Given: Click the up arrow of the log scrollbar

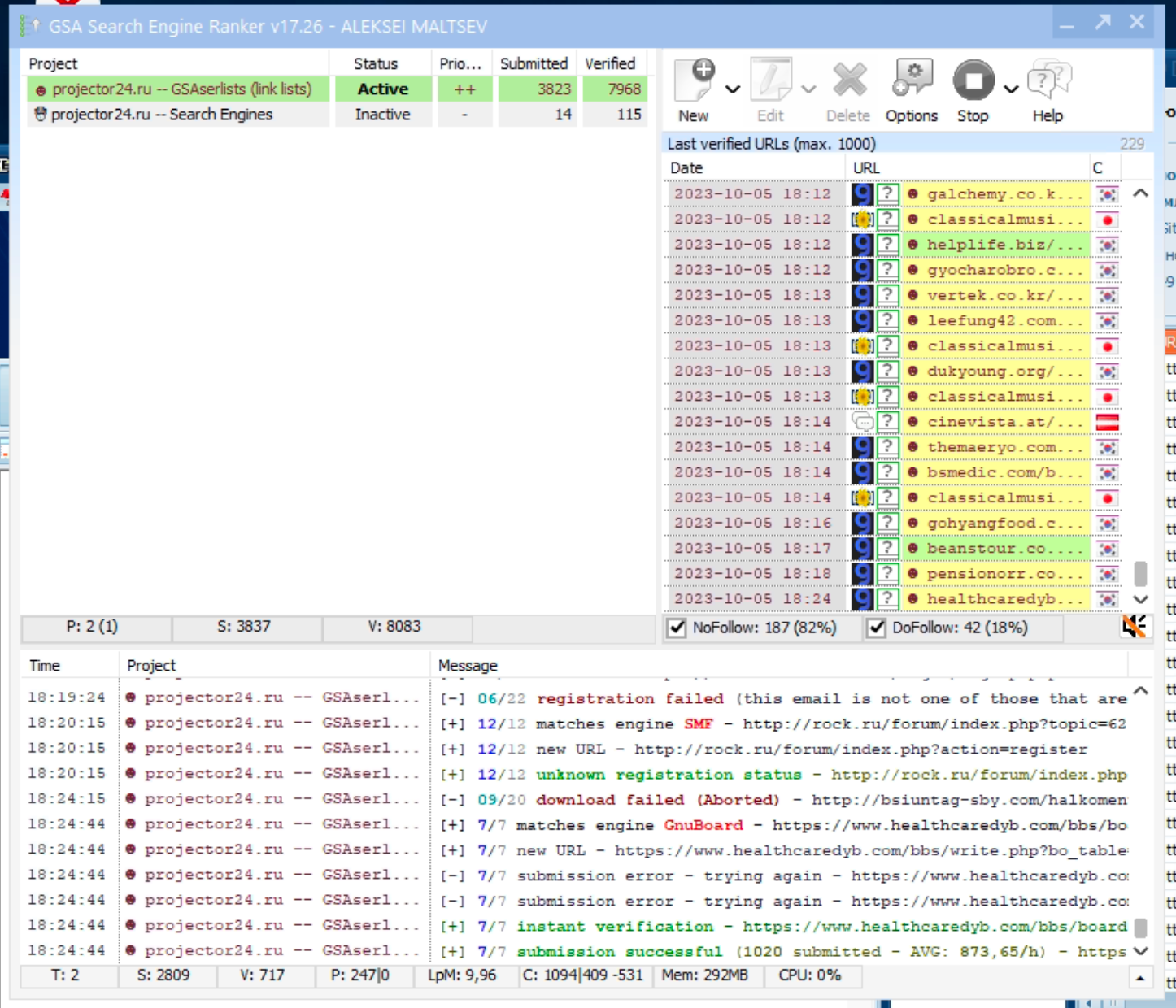Looking at the screenshot, I should (1141, 690).
